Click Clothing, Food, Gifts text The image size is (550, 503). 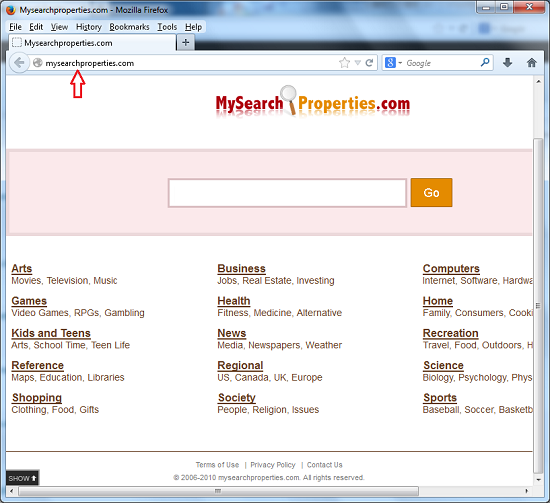coord(55,410)
